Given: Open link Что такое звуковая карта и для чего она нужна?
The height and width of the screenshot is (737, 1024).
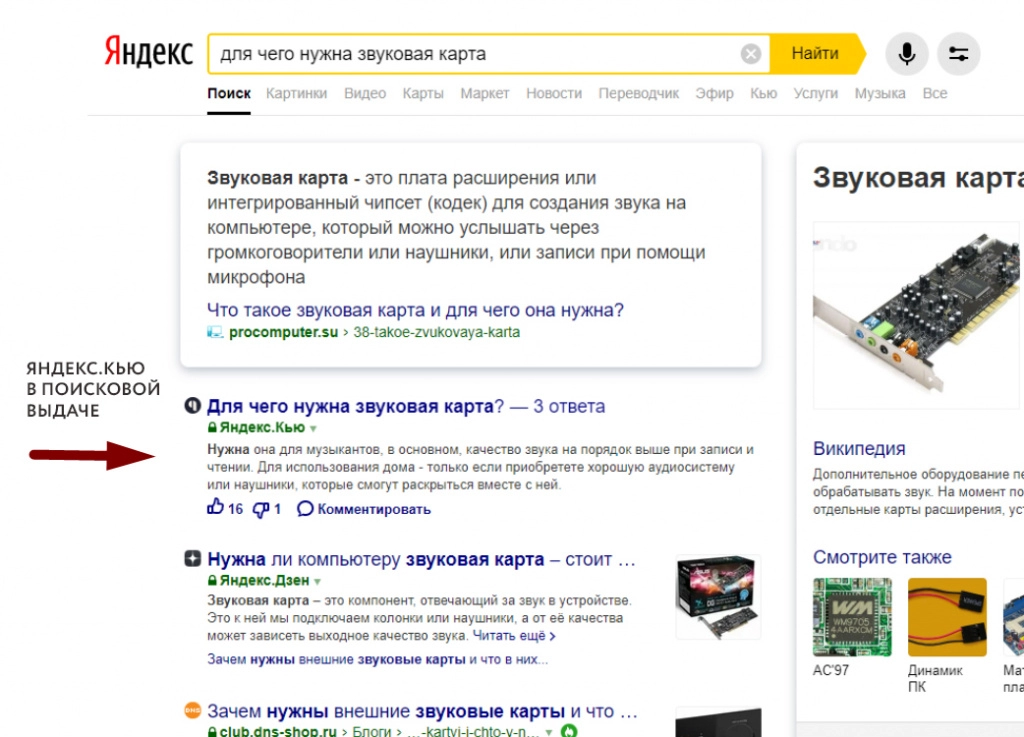Looking at the screenshot, I should pos(415,309).
